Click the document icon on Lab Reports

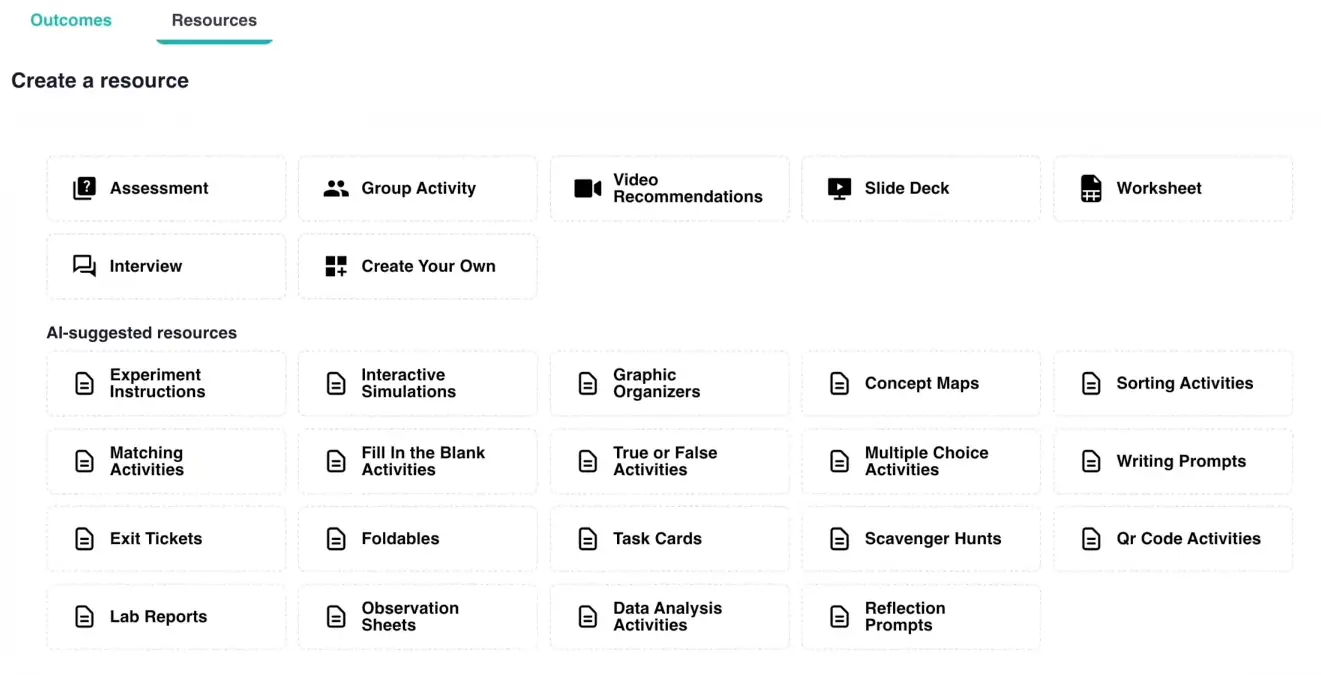[84, 616]
